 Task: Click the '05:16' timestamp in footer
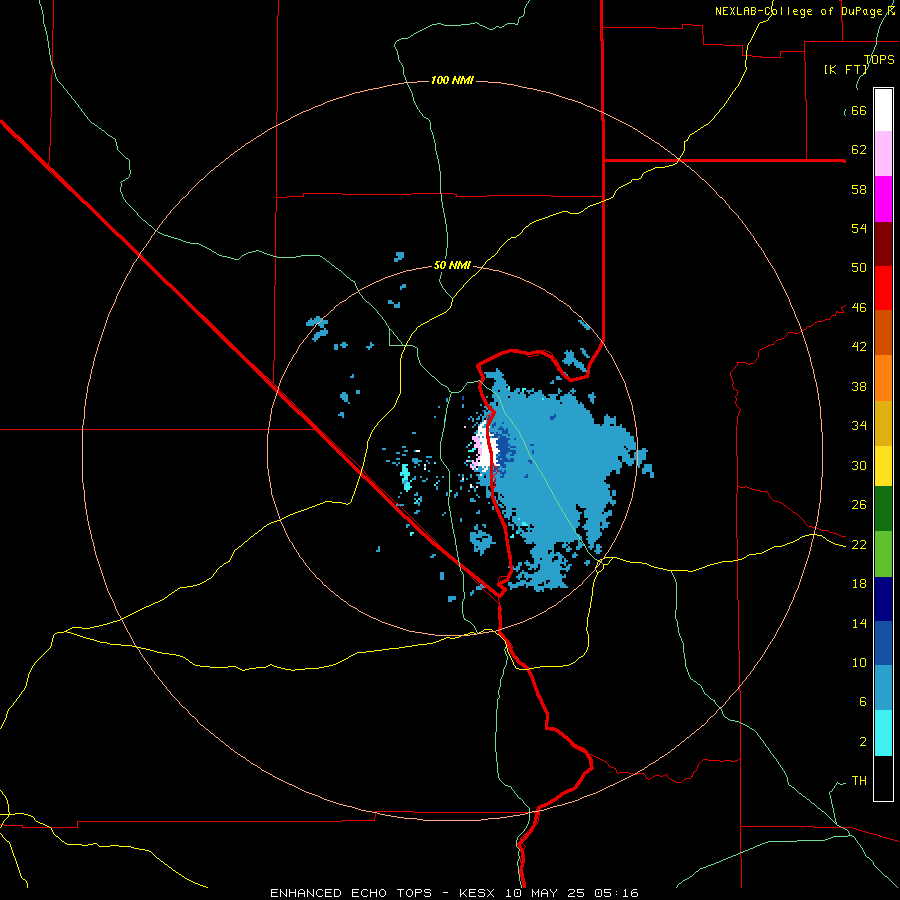tap(615, 893)
